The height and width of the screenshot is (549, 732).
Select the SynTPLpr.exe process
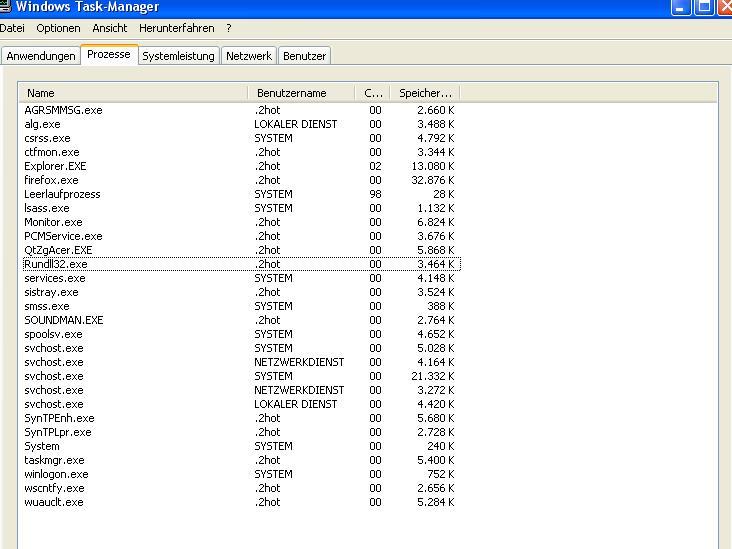click(242, 432)
